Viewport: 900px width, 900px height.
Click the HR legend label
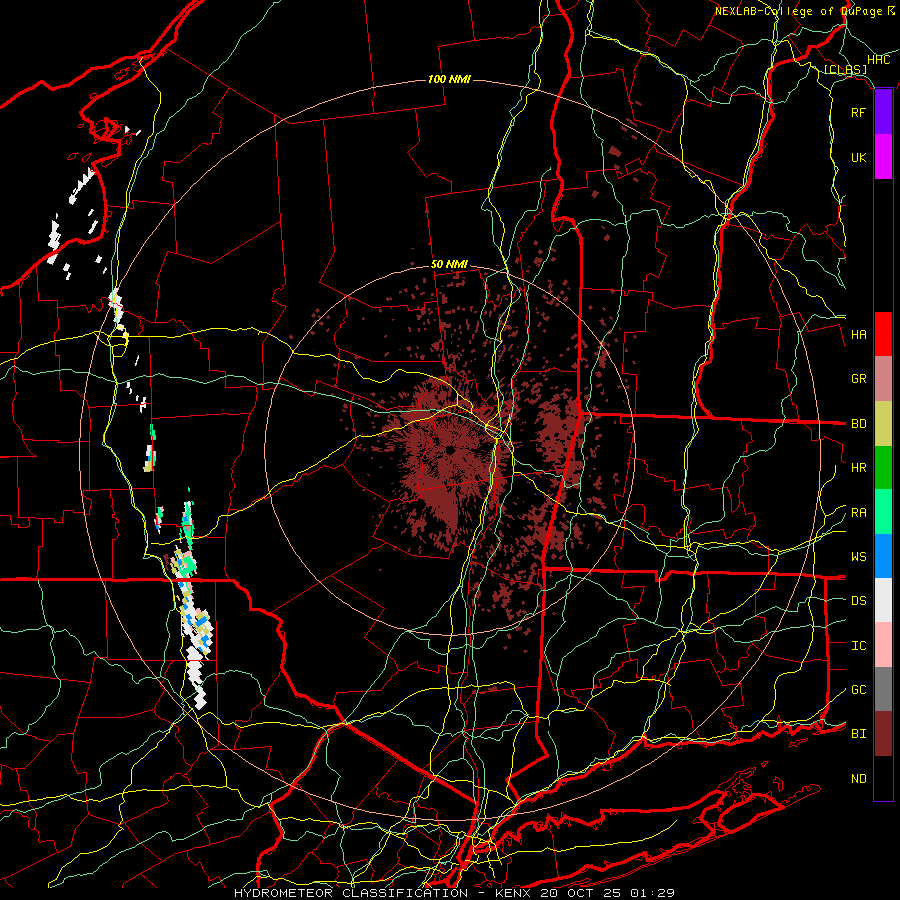[859, 468]
